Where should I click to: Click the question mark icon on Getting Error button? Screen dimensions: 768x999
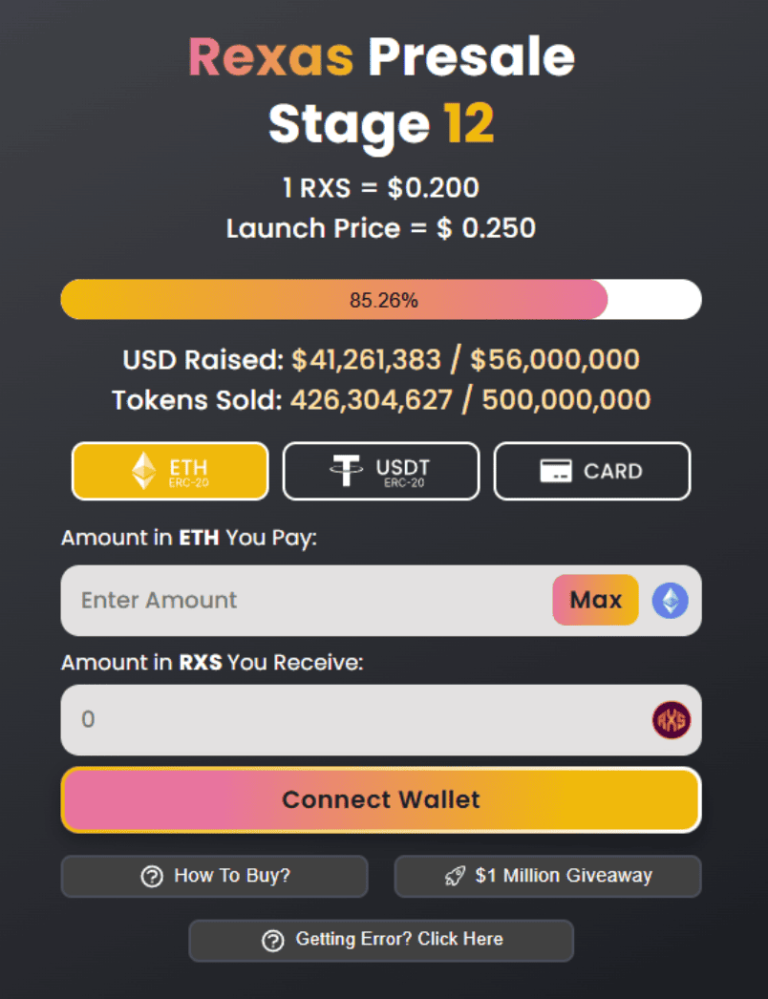coord(272,940)
